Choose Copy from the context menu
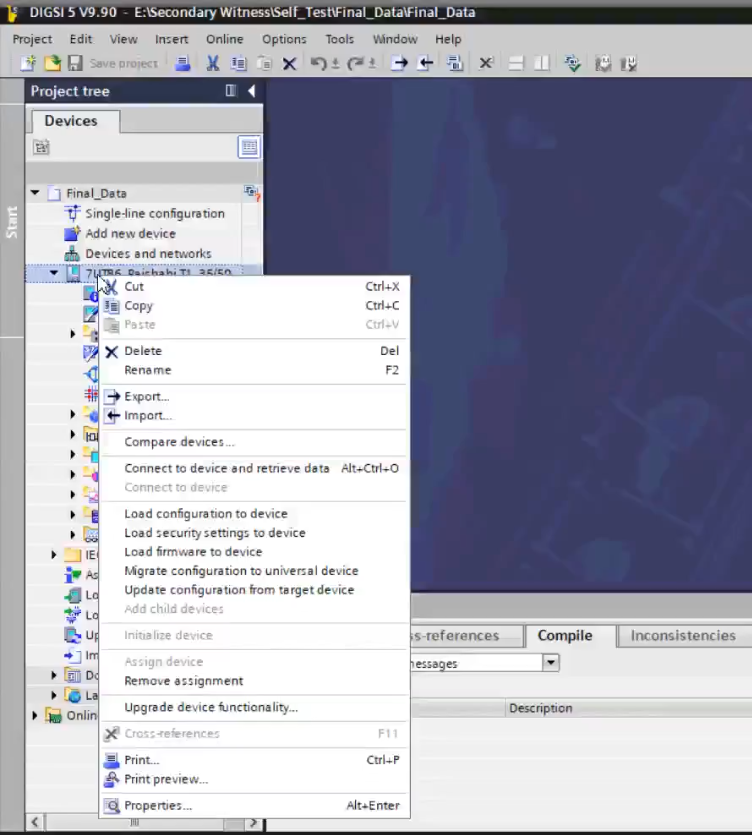This screenshot has height=835, width=752. click(255, 306)
